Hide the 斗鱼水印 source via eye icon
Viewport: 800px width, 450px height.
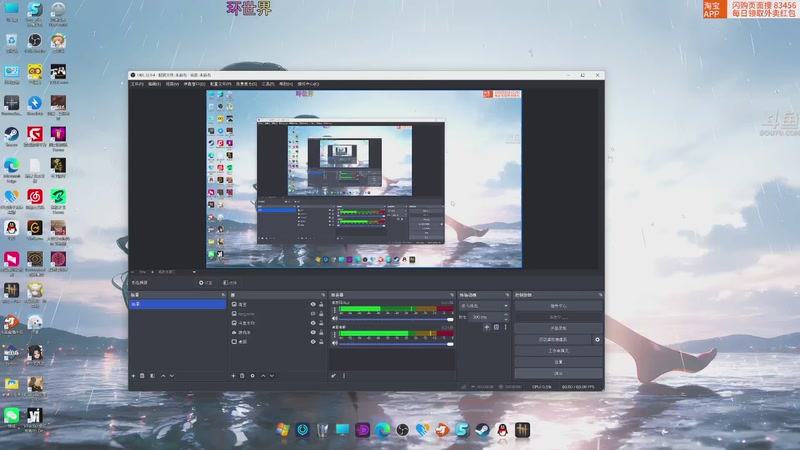click(x=313, y=323)
